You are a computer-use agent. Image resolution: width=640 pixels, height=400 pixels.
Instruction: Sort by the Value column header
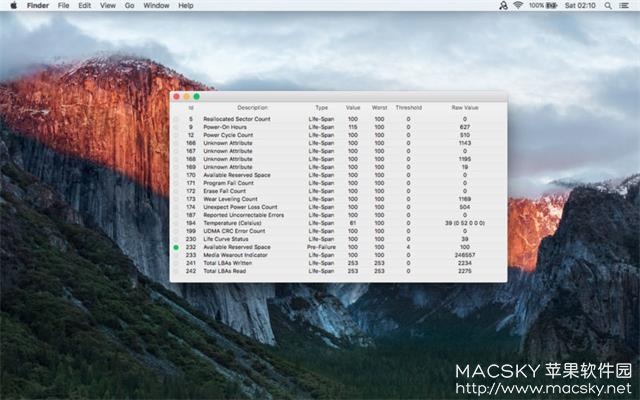[353, 108]
